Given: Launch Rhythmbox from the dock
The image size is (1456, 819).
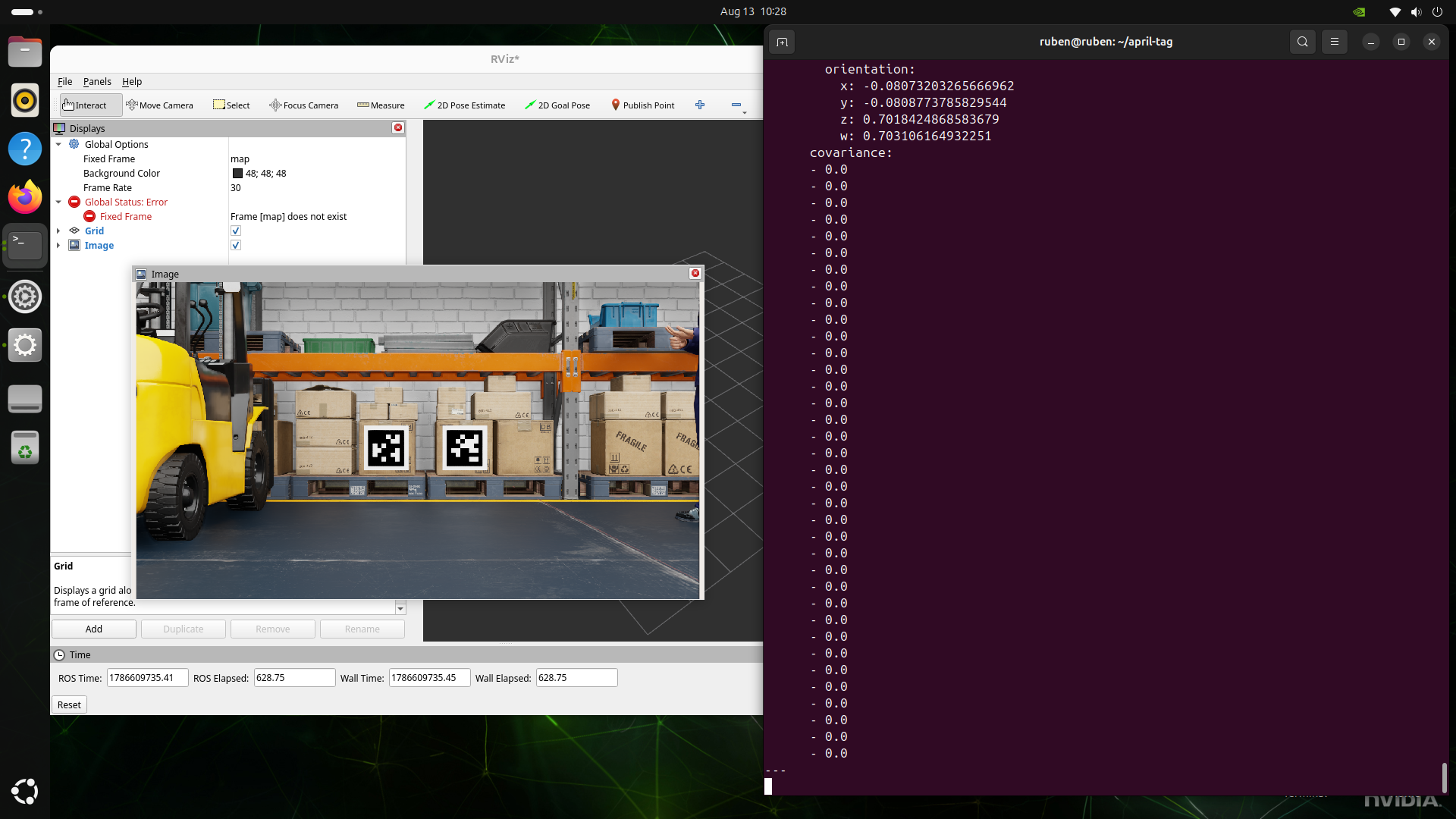Looking at the screenshot, I should click(x=25, y=100).
